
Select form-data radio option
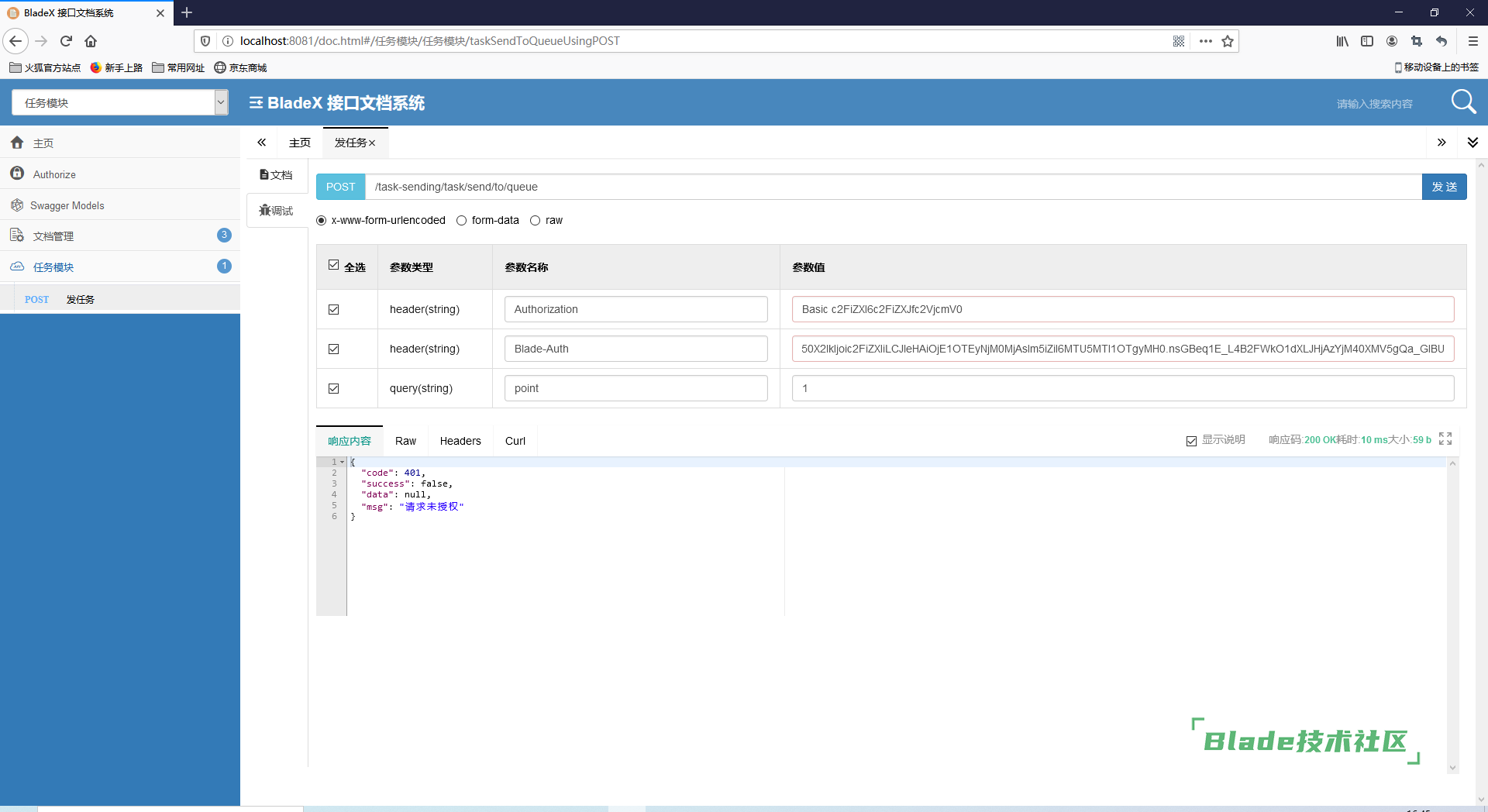(x=461, y=220)
